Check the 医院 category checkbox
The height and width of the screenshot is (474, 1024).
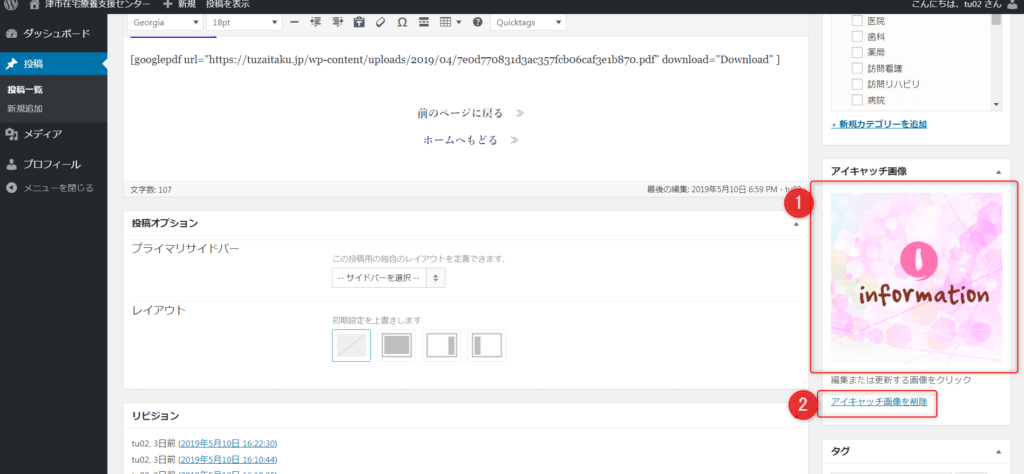coord(857,21)
